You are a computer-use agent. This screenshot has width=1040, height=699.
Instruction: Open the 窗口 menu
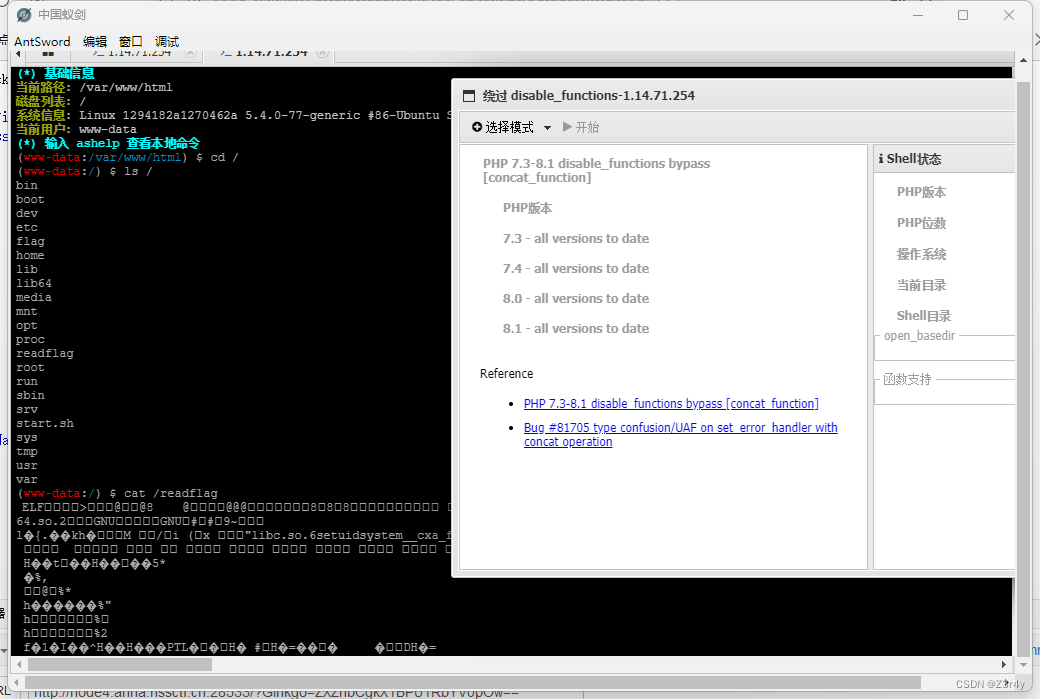pos(130,41)
